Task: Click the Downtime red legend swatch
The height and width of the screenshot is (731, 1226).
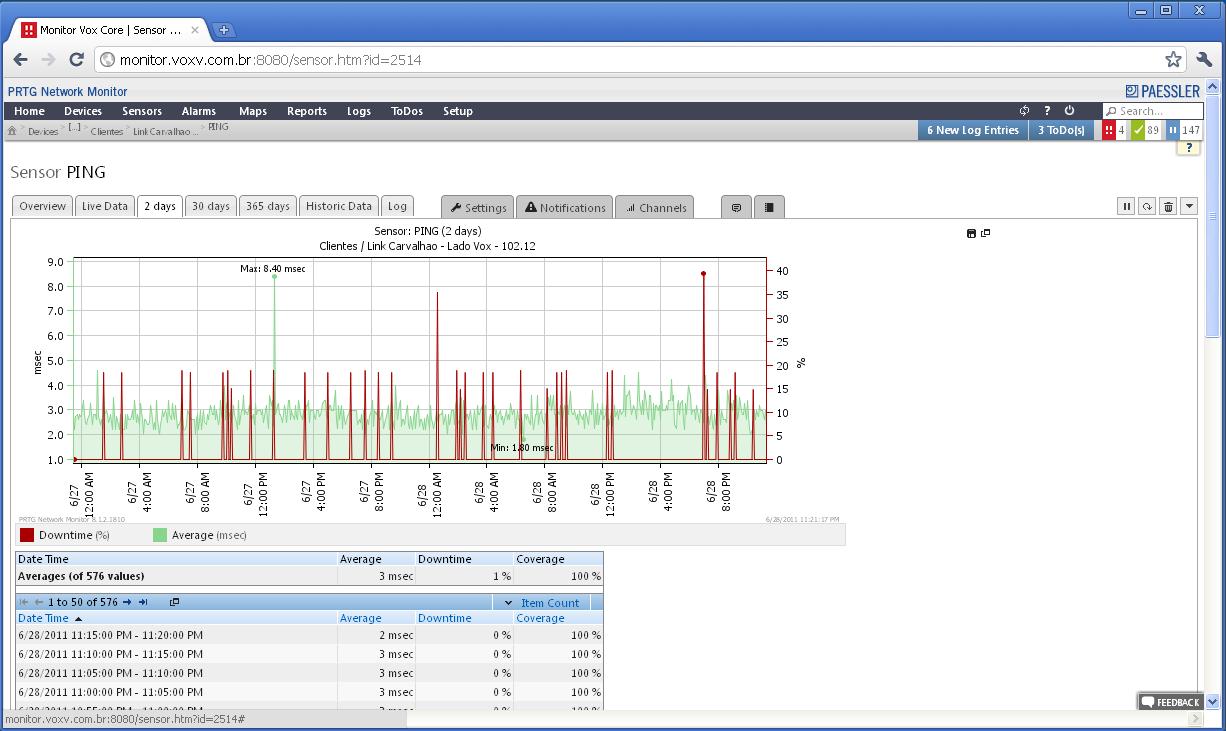Action: pyautogui.click(x=27, y=535)
